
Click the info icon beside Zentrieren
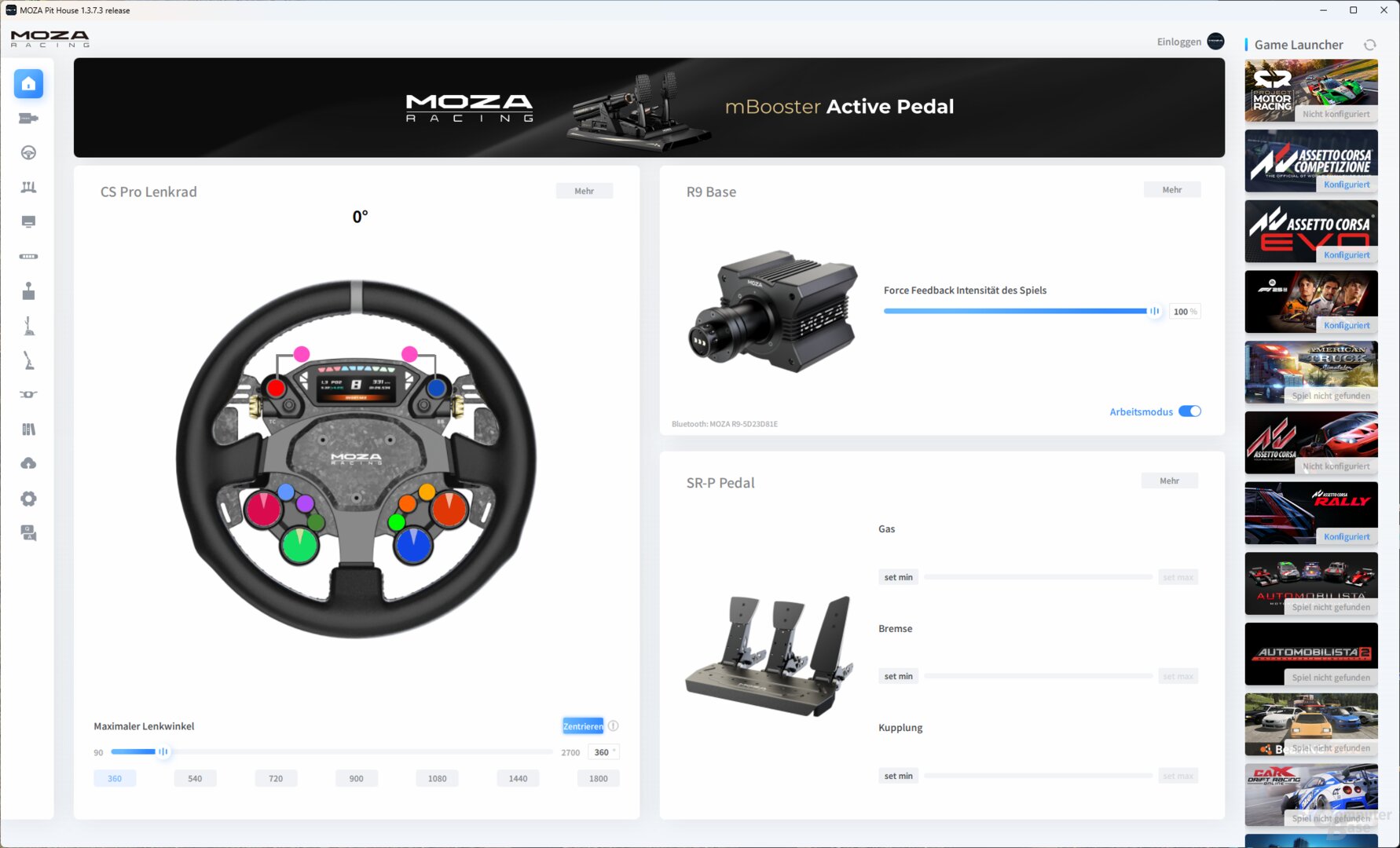[614, 726]
